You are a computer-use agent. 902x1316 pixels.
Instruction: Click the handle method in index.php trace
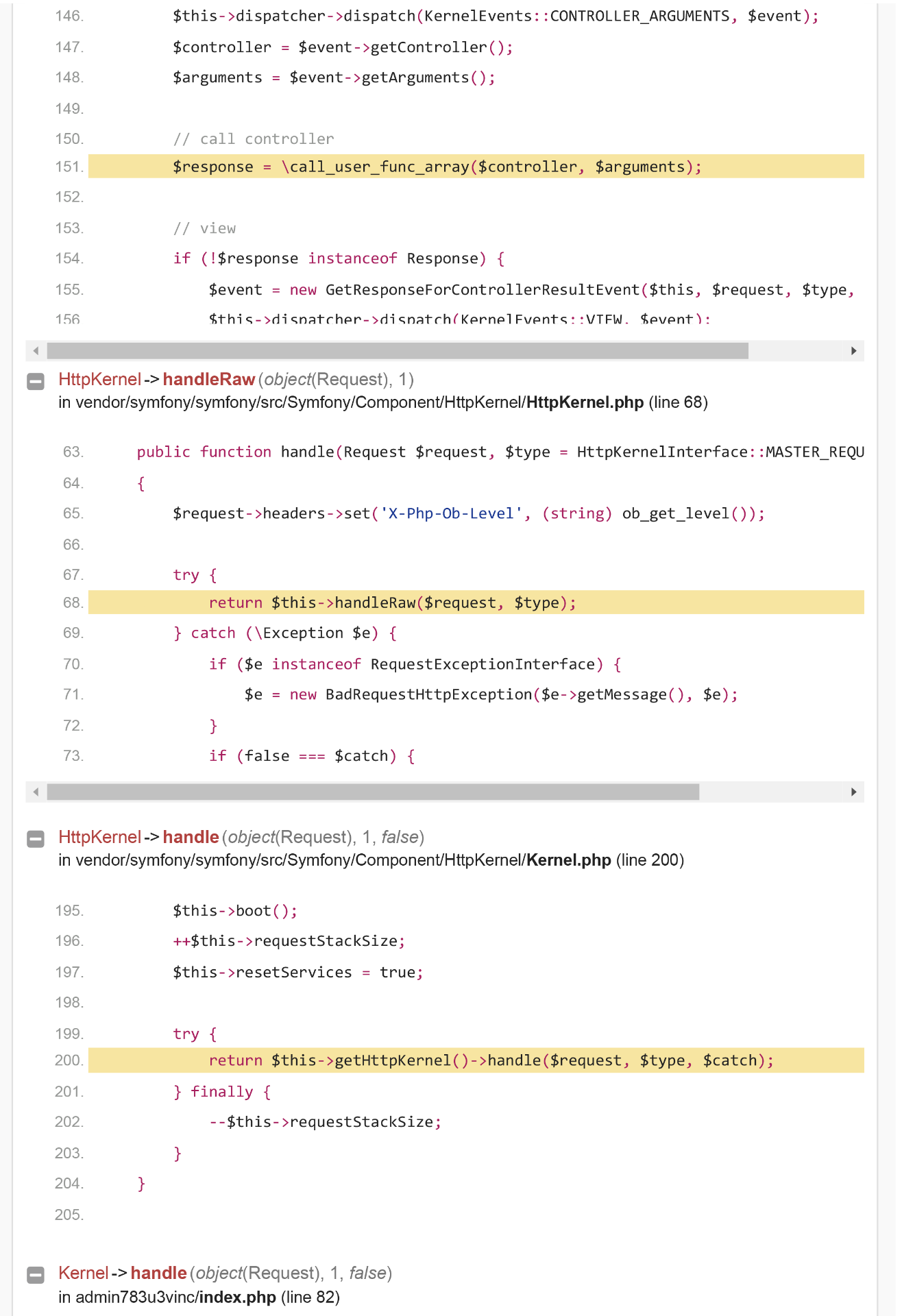[x=158, y=1274]
